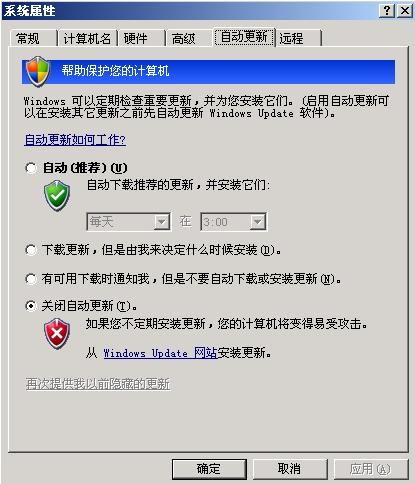
Task: Click the green checkmark shield icon
Action: click(x=57, y=196)
